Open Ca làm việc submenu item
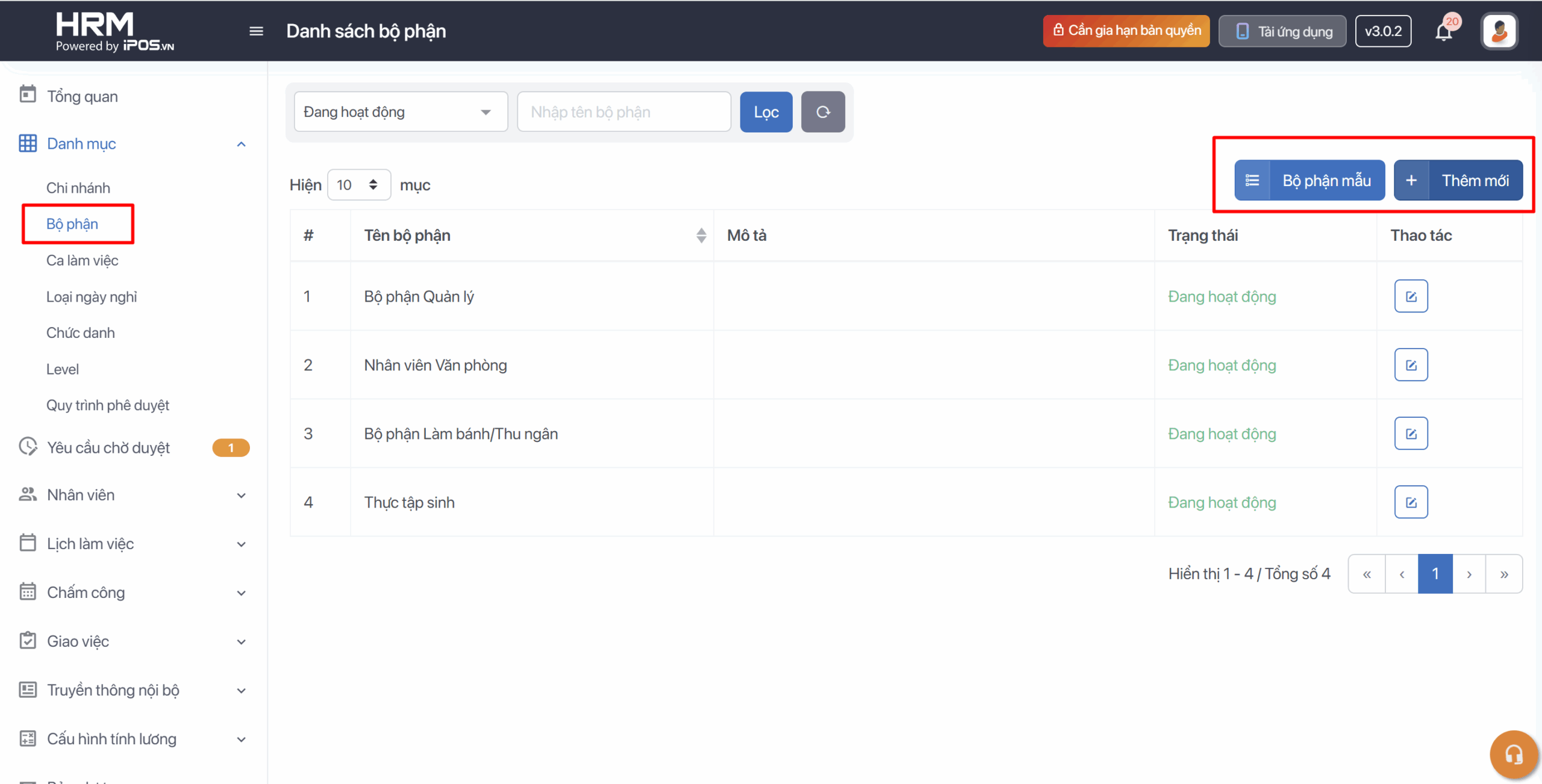 point(83,261)
